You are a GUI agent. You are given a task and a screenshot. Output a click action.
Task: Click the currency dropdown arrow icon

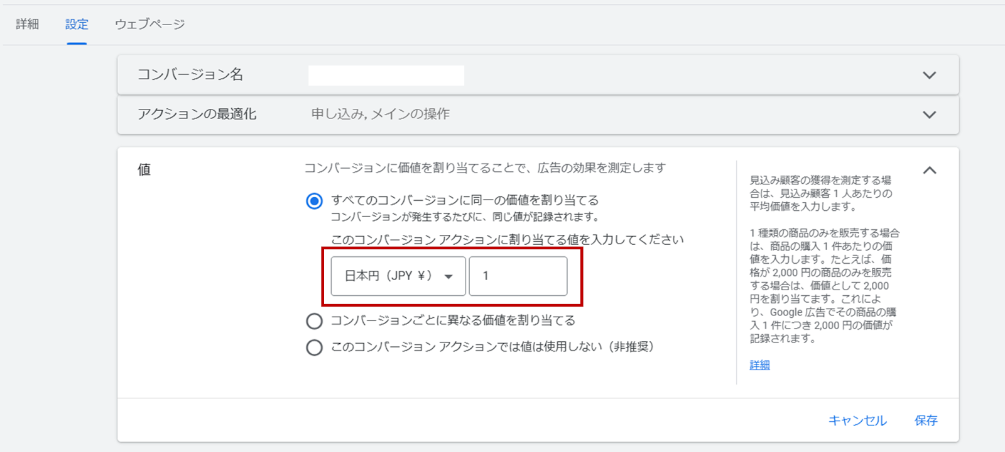449,276
